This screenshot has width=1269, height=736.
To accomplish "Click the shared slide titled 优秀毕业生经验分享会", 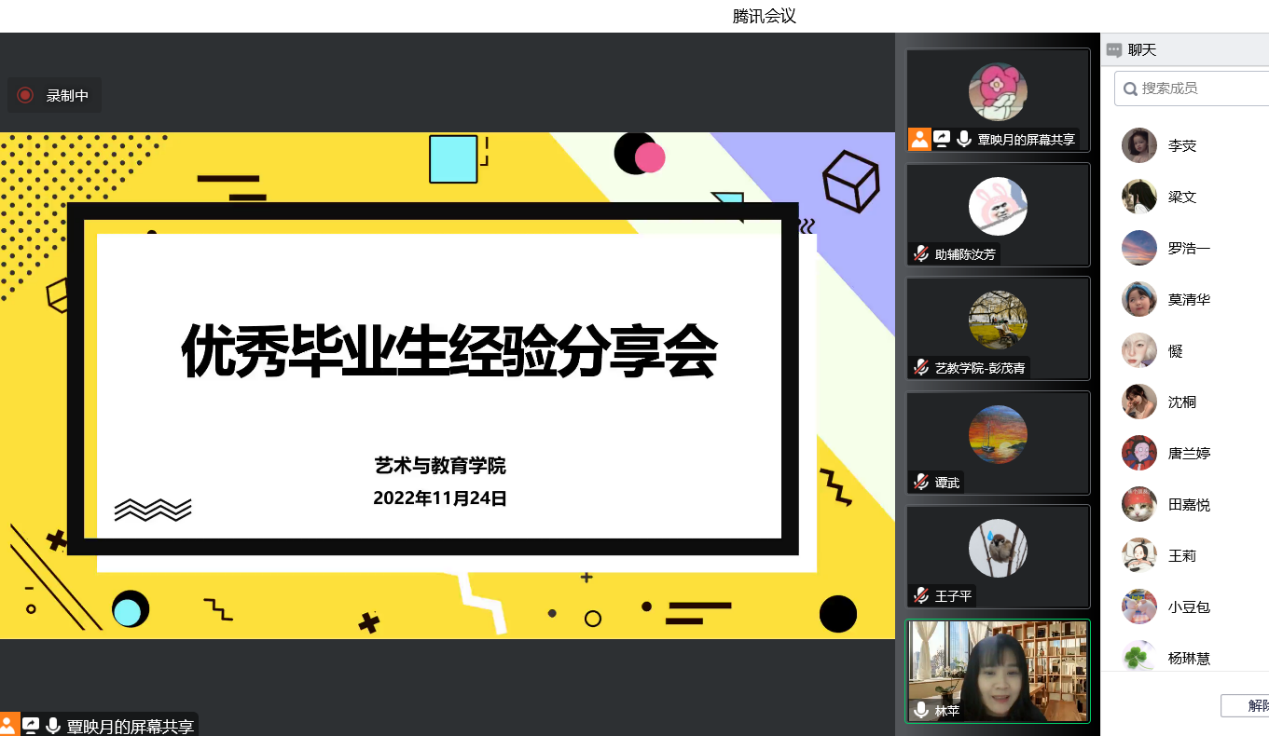I will [447, 385].
